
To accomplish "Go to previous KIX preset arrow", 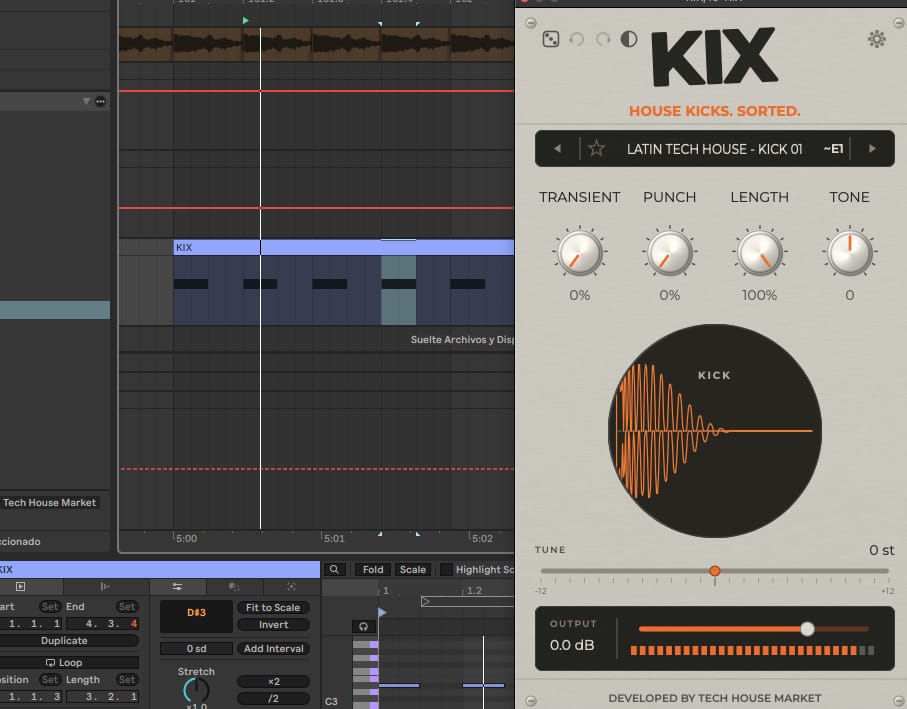I will tap(557, 149).
